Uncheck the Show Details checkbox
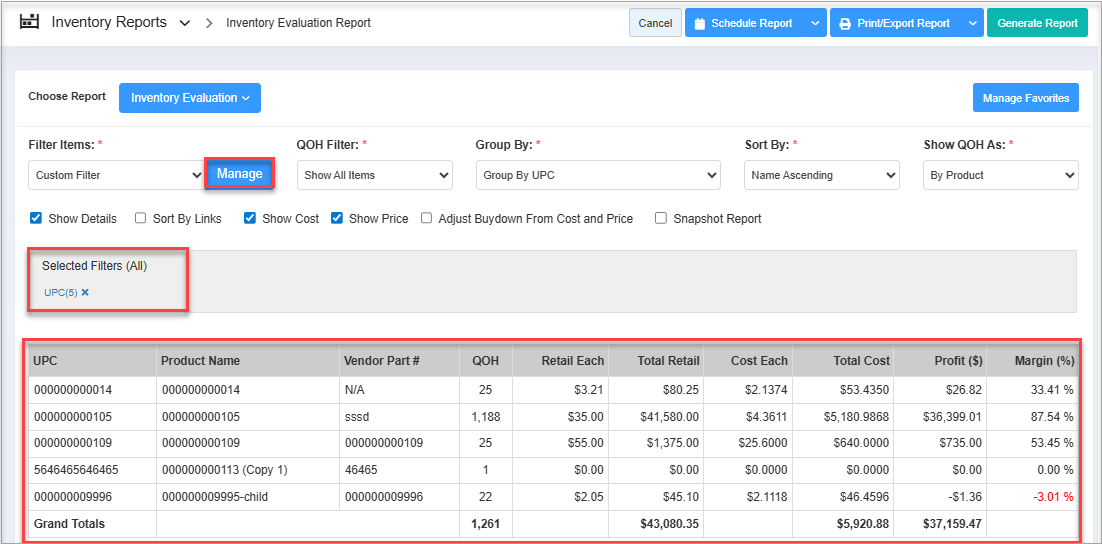Screen dimensions: 1102x544 click(36, 218)
